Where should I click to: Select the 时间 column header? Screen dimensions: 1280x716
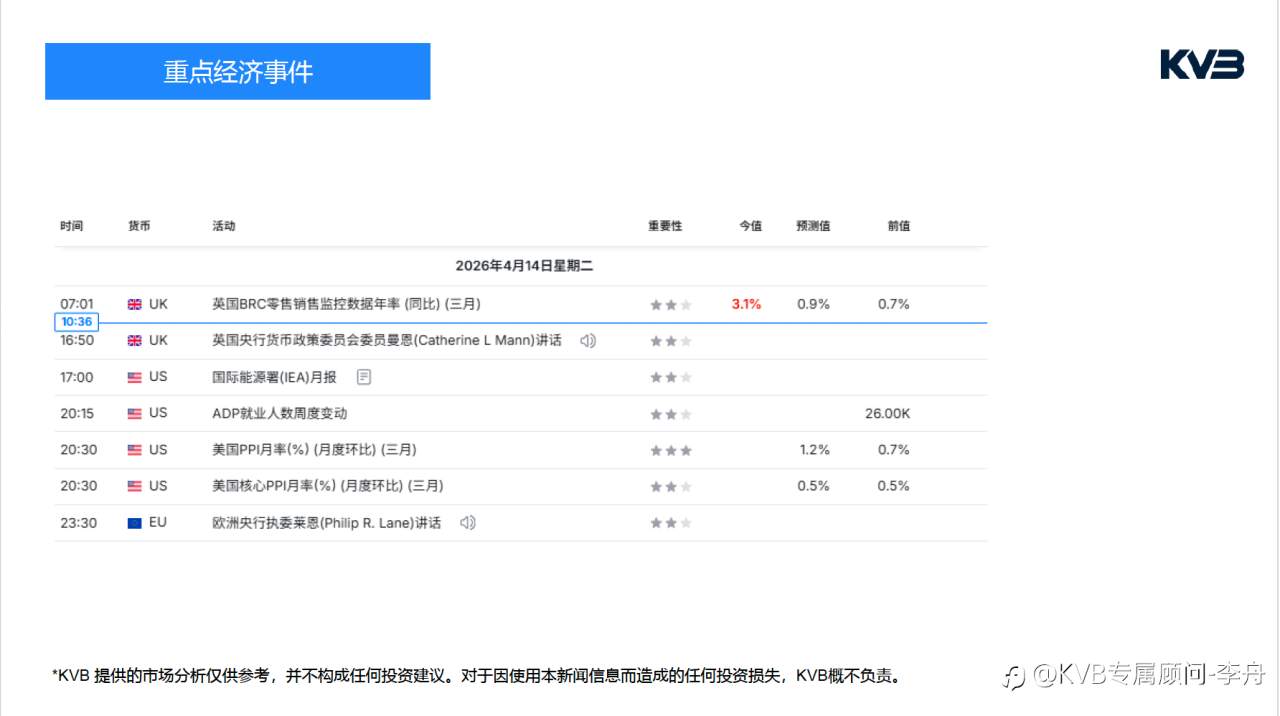coord(72,225)
